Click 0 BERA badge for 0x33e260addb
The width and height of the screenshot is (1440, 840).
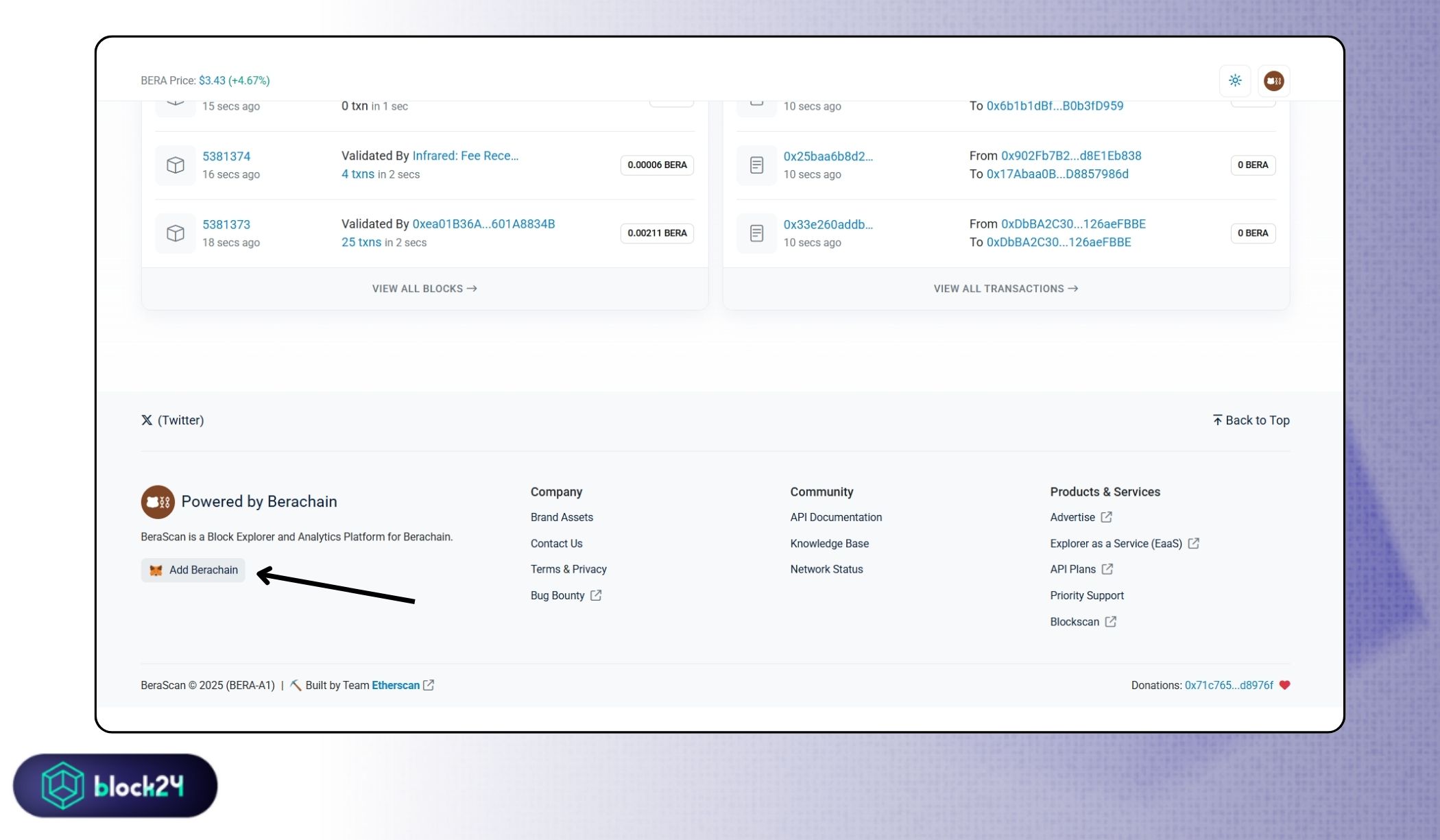(x=1253, y=233)
